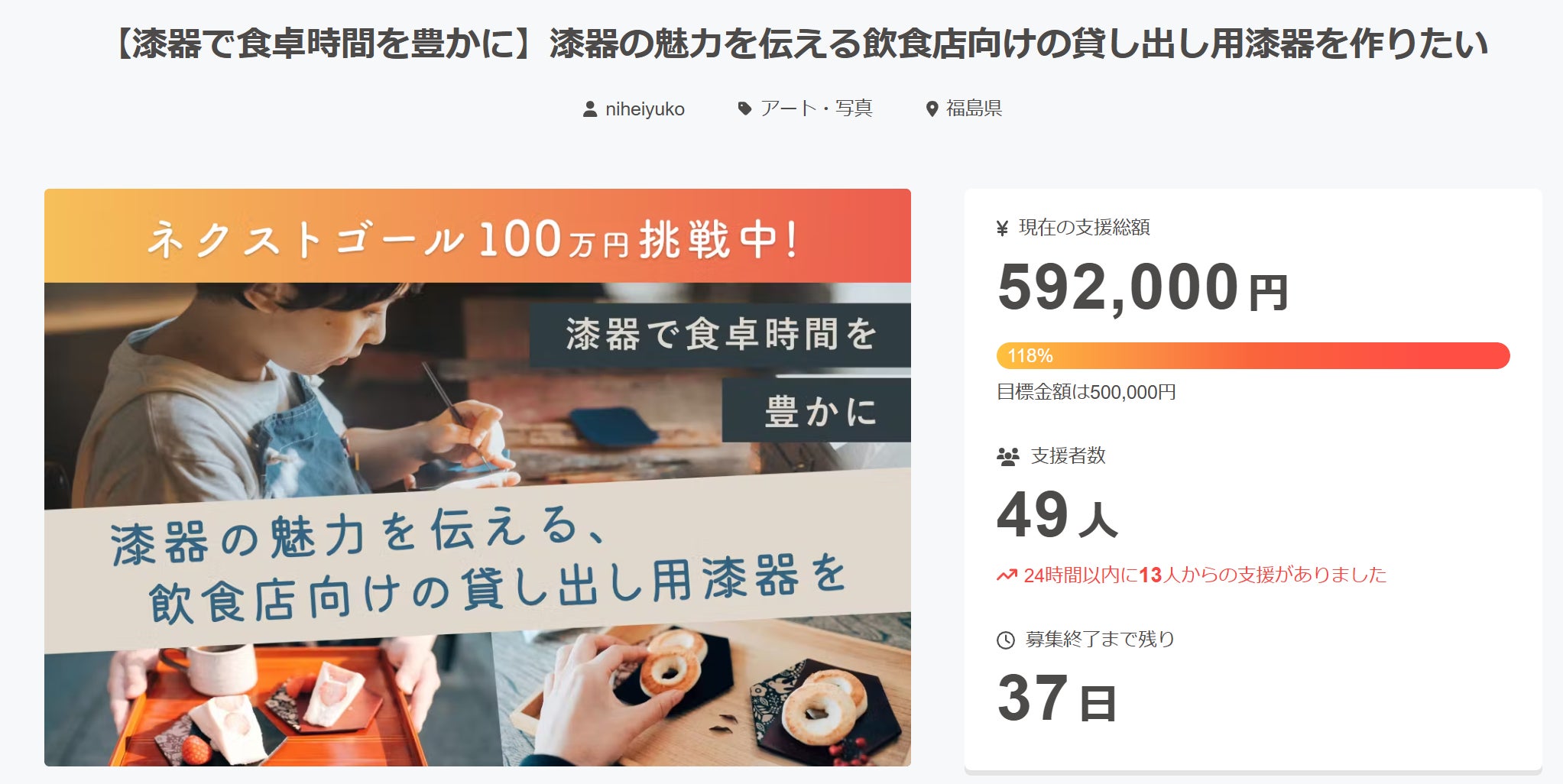Click the location pin icon by 福島県

pyautogui.click(x=932, y=109)
